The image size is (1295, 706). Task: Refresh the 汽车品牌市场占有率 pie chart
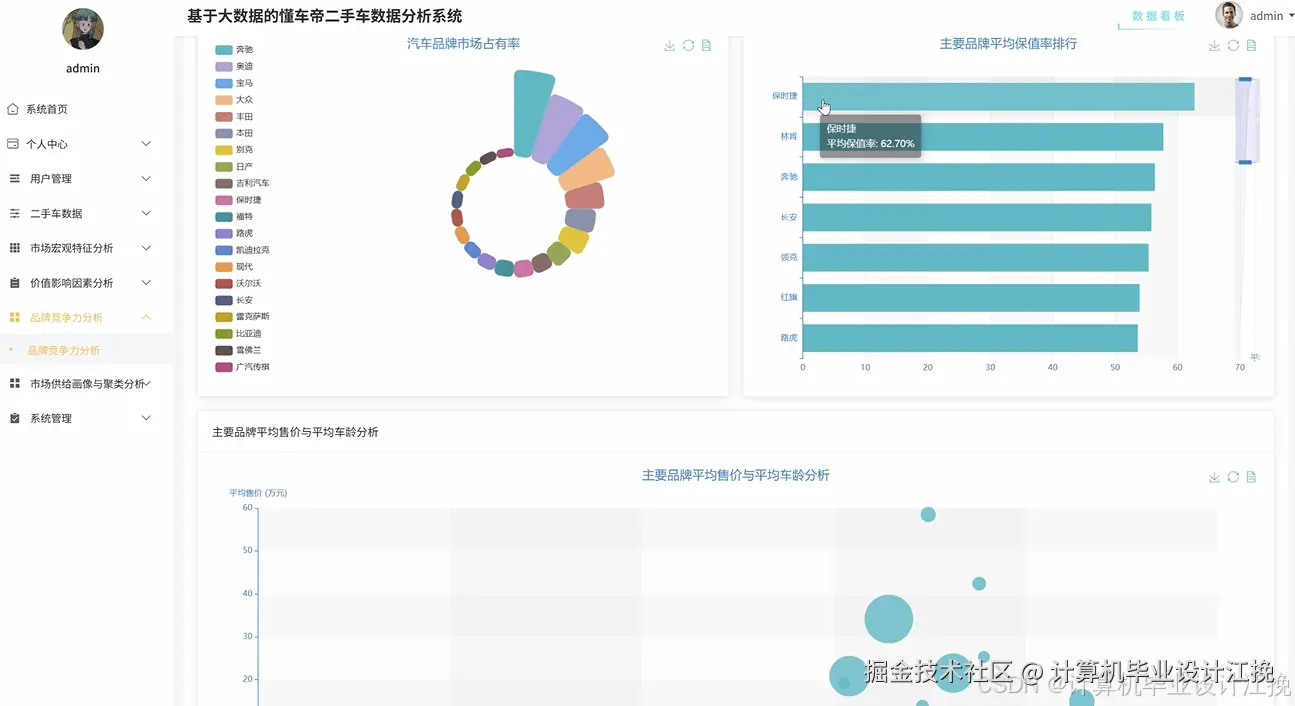[x=688, y=46]
